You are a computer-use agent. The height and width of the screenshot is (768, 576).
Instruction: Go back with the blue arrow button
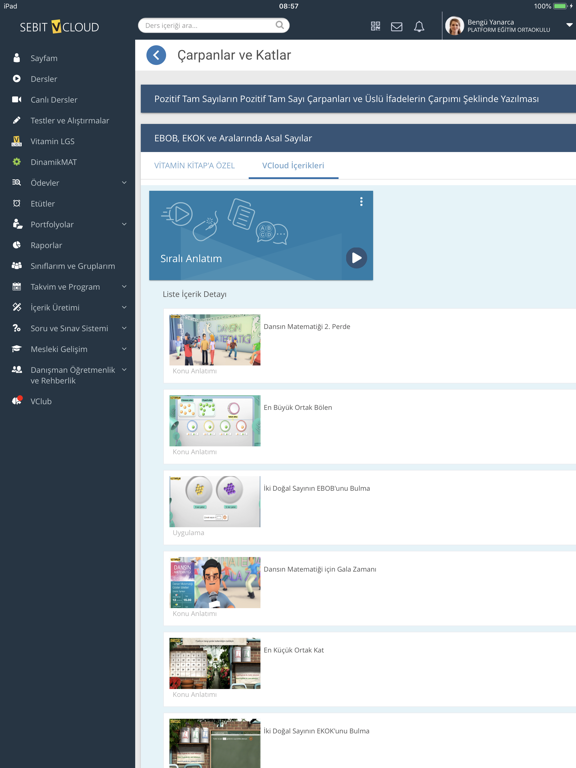click(x=156, y=55)
